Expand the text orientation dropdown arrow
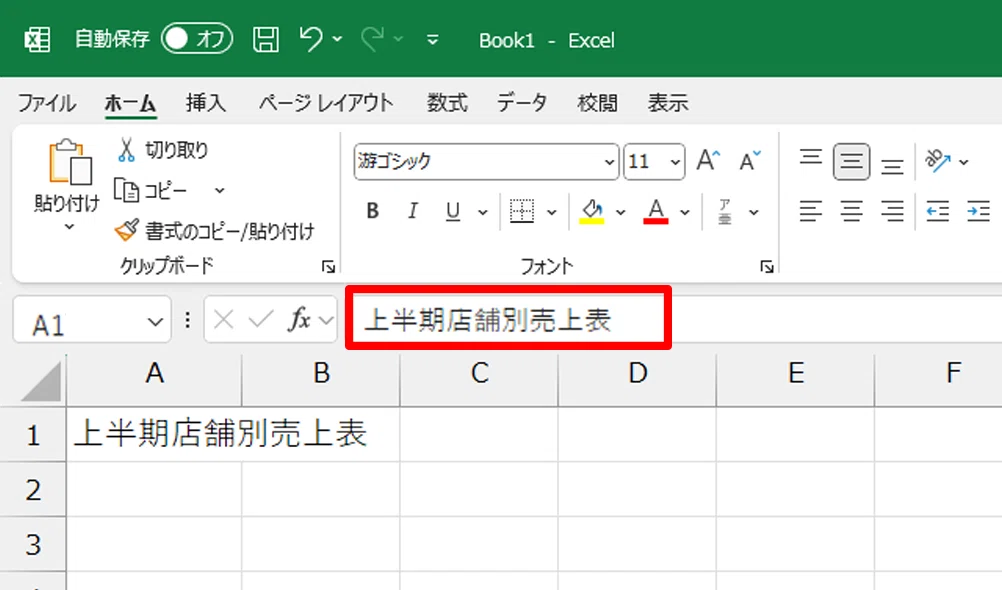1002x590 pixels. (x=964, y=162)
